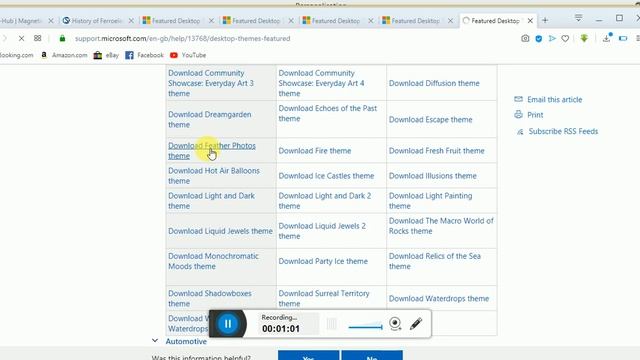Click Download Light and Dark 2 theme
The height and width of the screenshot is (360, 640).
click(324, 201)
